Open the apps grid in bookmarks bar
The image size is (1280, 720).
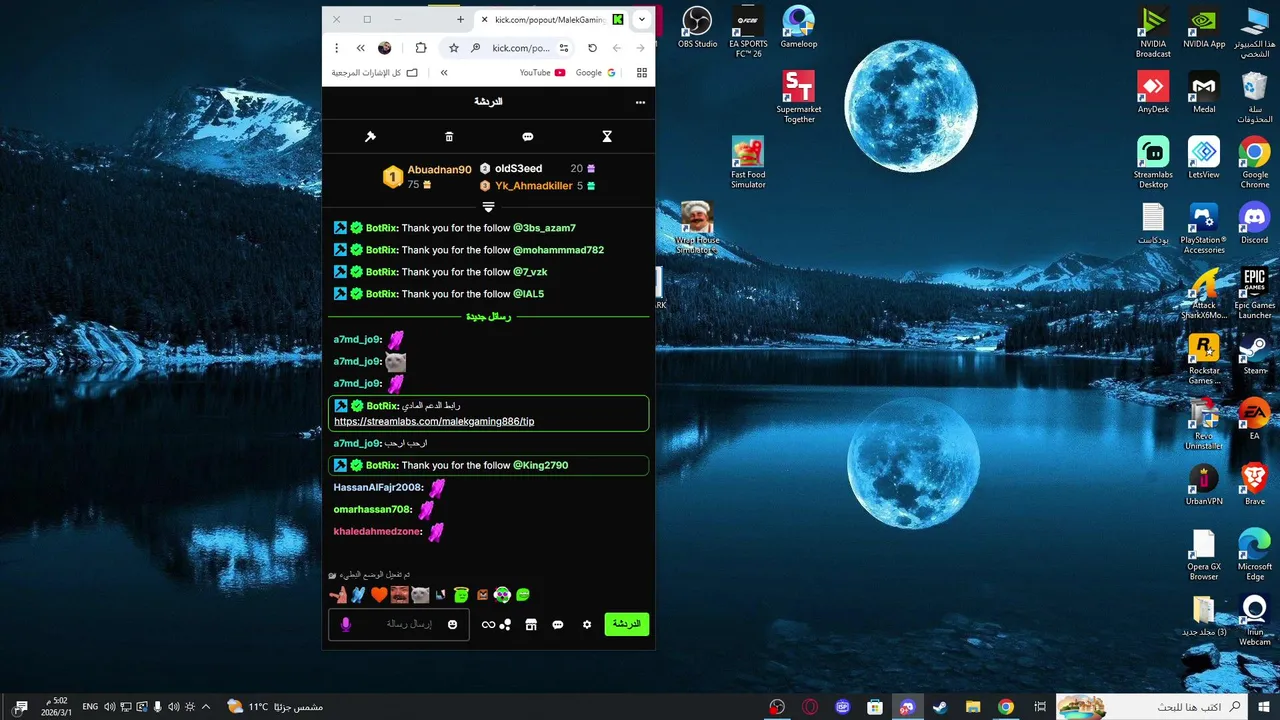642,73
